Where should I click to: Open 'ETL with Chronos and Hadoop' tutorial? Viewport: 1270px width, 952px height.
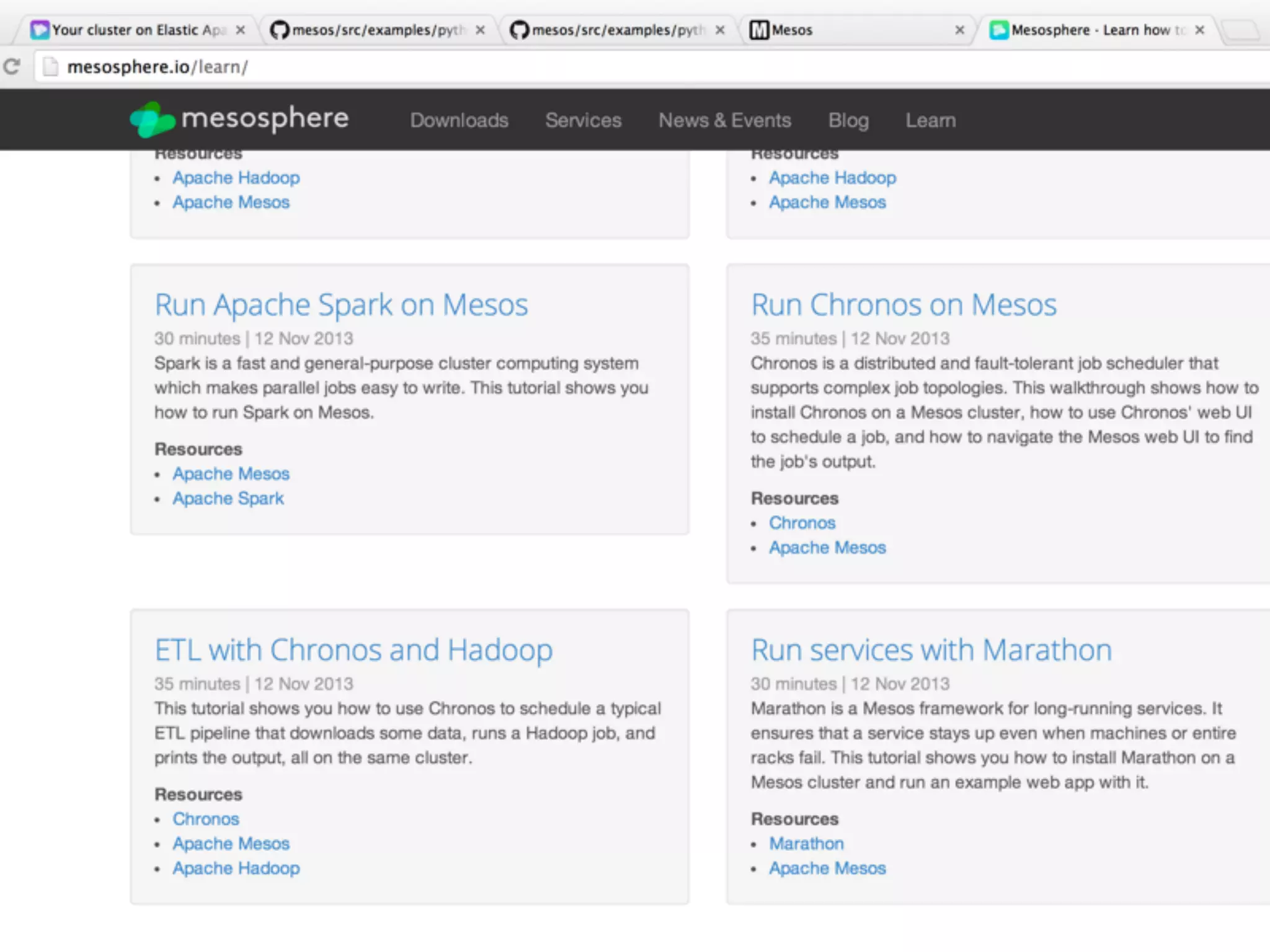click(x=353, y=650)
